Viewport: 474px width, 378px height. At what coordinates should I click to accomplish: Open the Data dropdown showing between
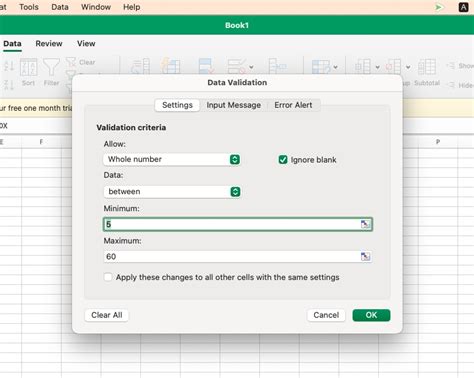coord(172,192)
